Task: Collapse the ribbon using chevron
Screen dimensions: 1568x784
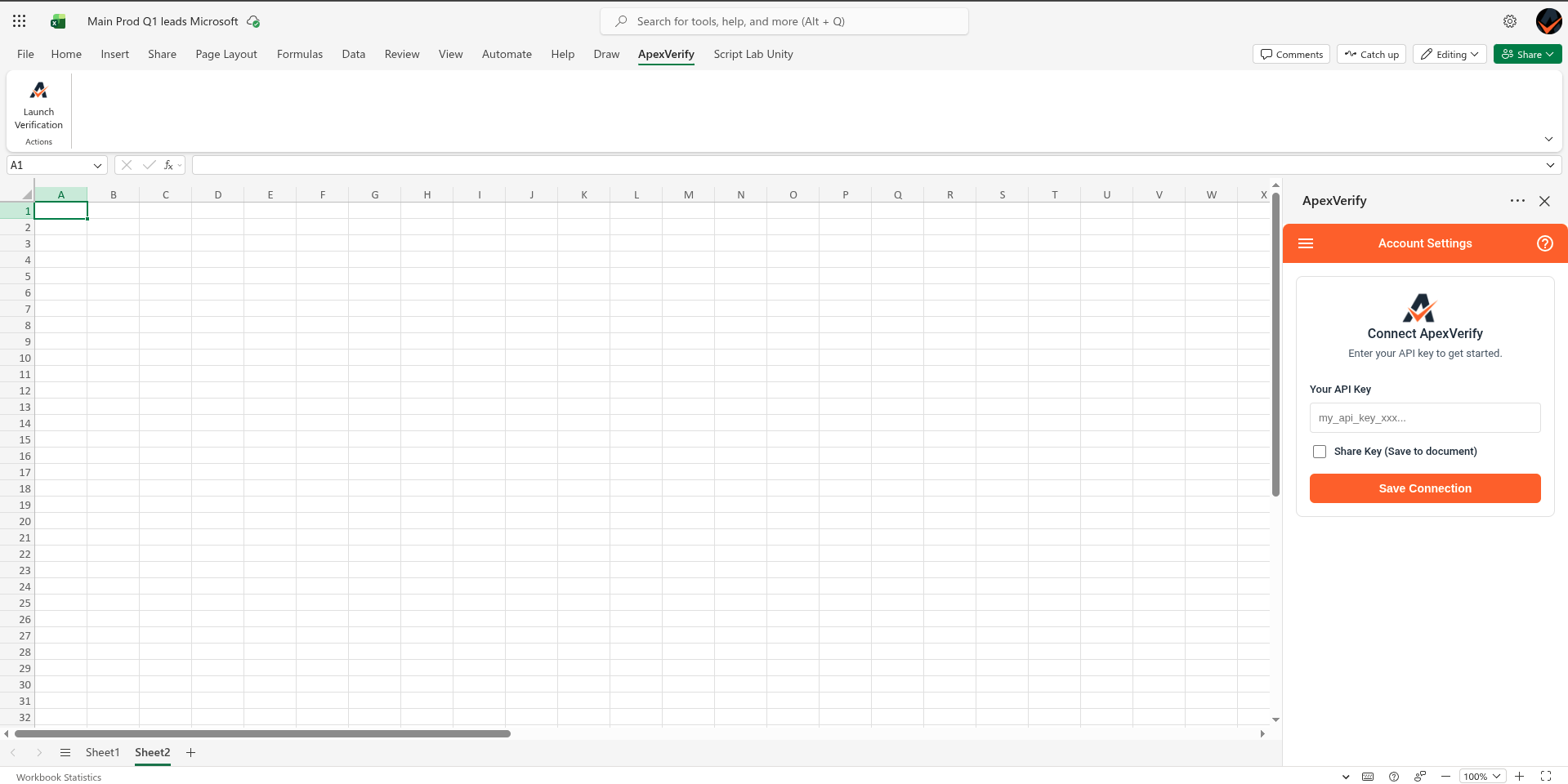Action: [x=1548, y=140]
